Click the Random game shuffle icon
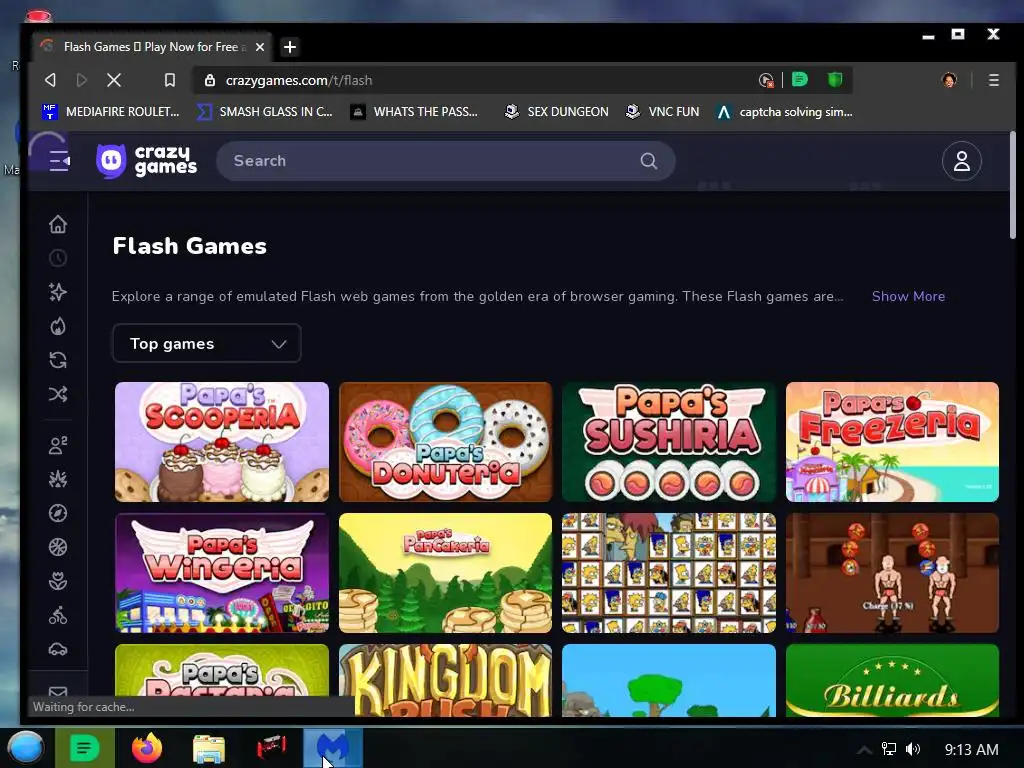This screenshot has height=768, width=1024. coord(57,394)
